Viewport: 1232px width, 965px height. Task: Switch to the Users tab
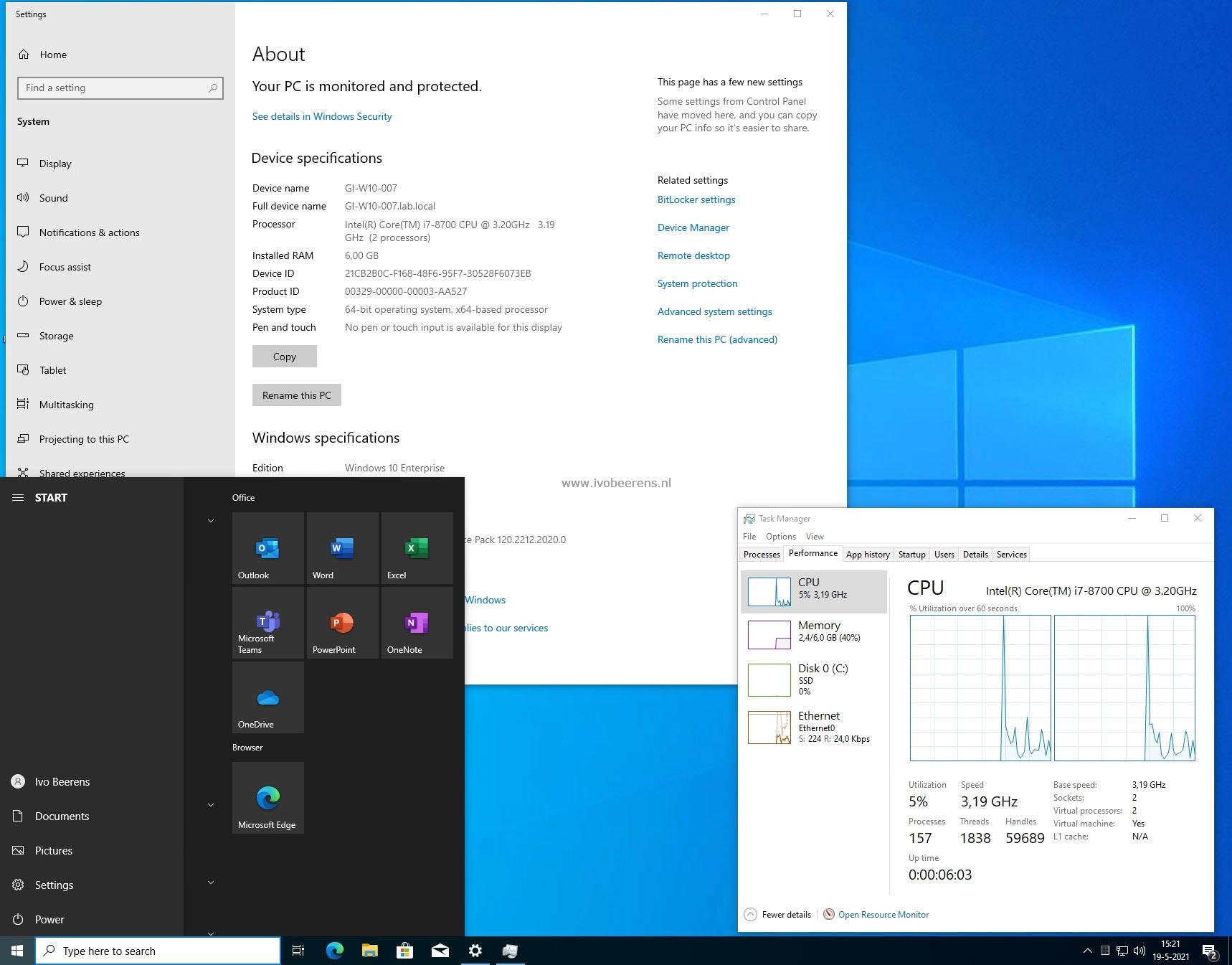pos(944,554)
